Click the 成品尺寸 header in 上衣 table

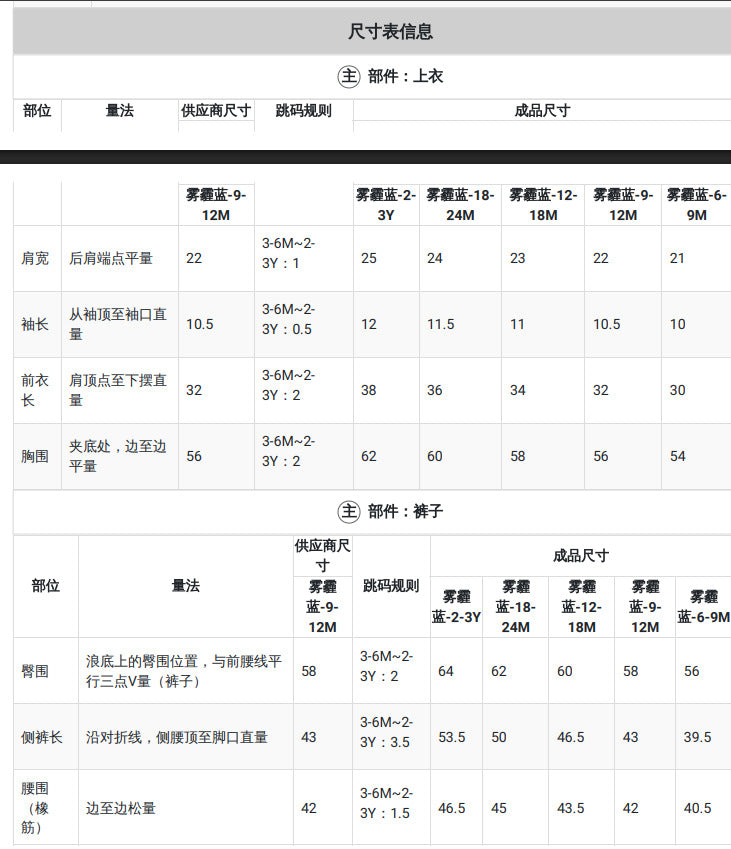coord(542,110)
